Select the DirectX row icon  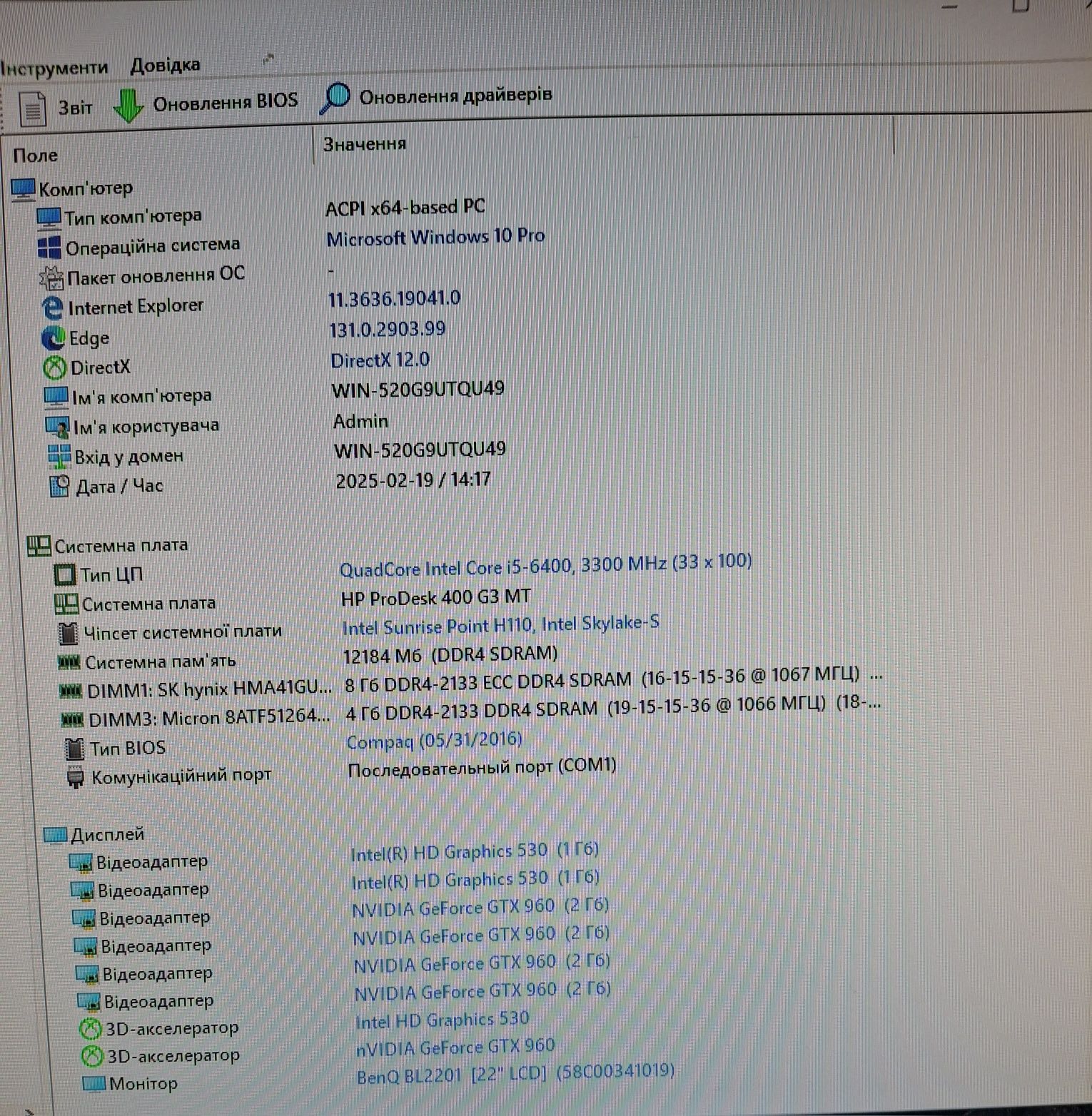point(55,368)
